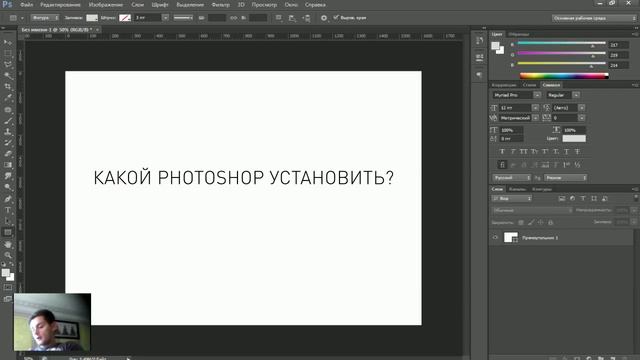Open the Окно menu

click(291, 5)
